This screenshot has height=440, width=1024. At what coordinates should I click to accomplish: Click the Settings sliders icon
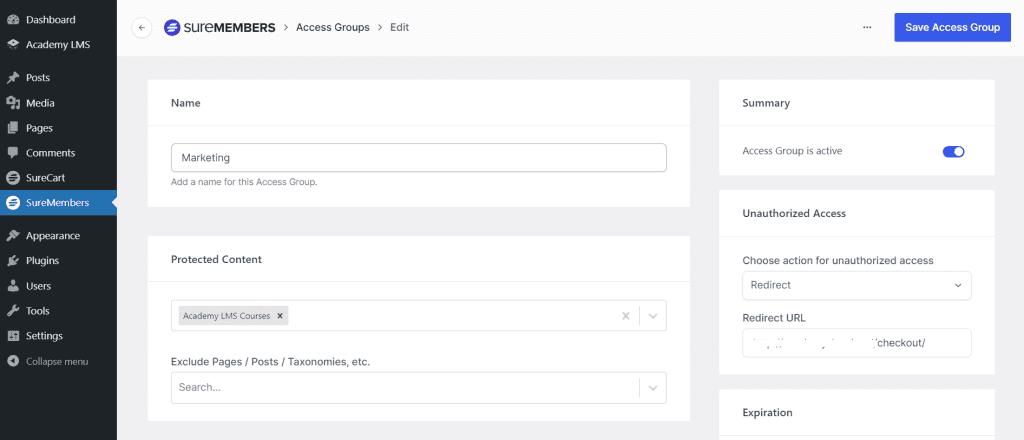tap(12, 336)
